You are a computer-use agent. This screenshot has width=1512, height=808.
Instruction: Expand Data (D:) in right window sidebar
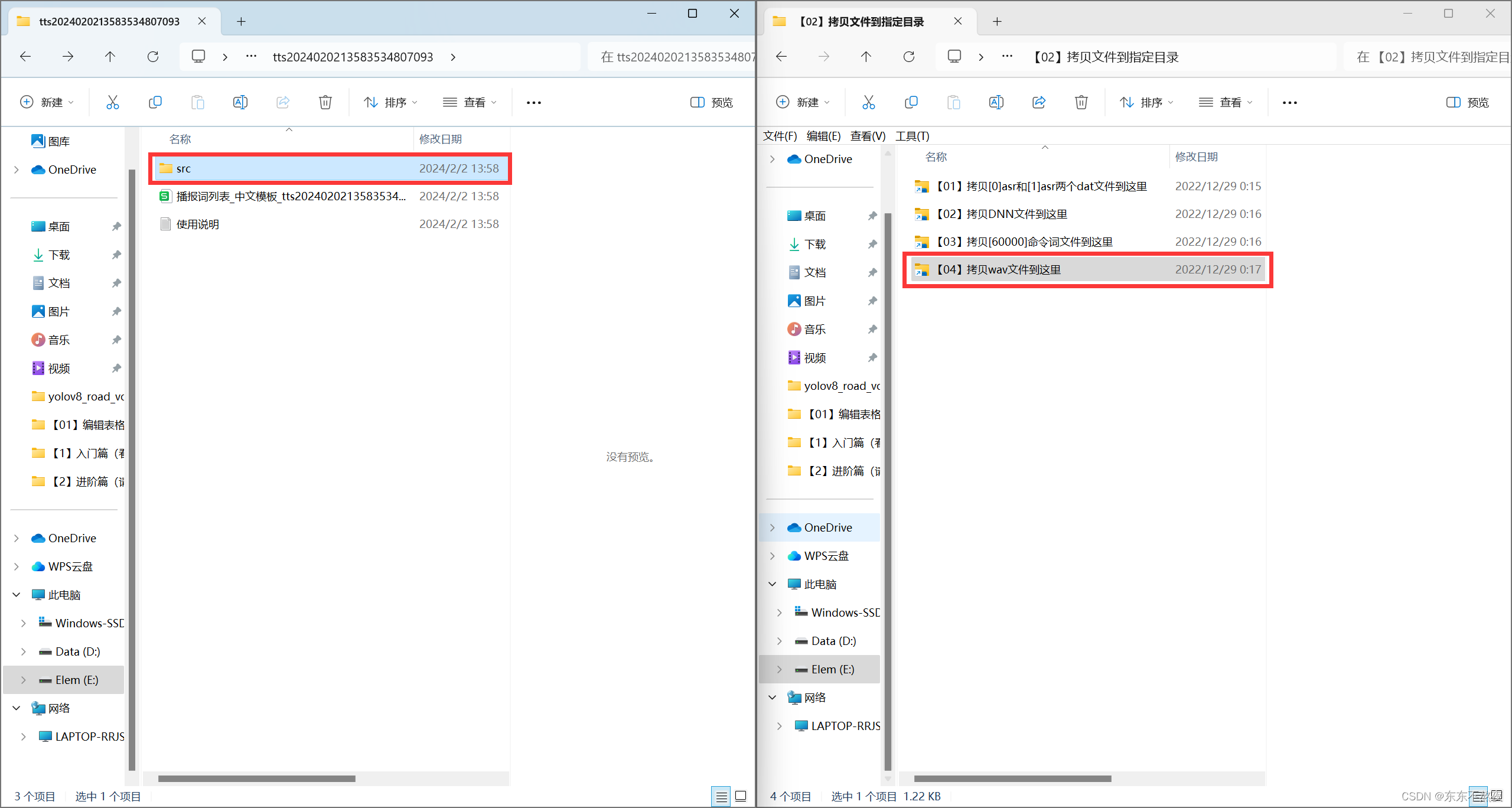pos(780,641)
